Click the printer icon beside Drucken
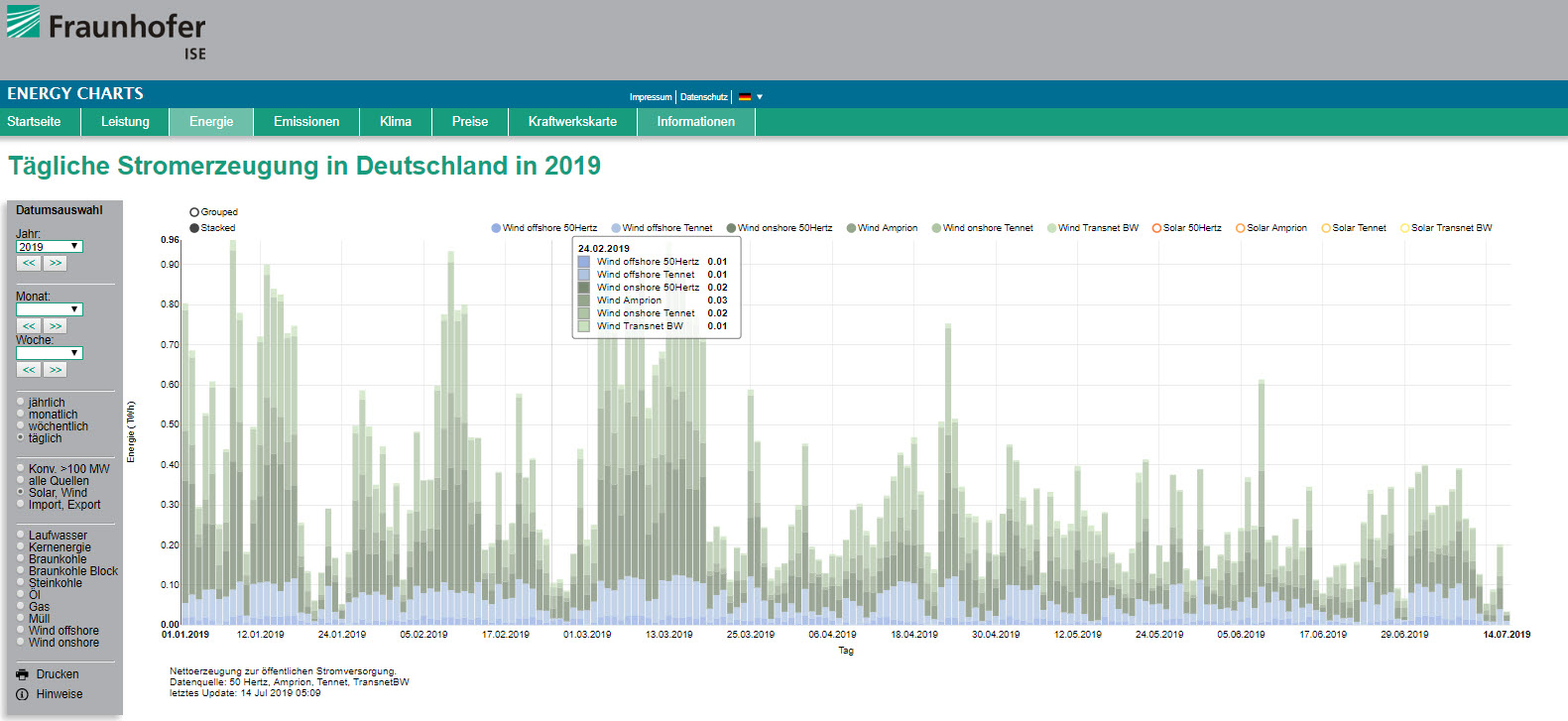 23,674
